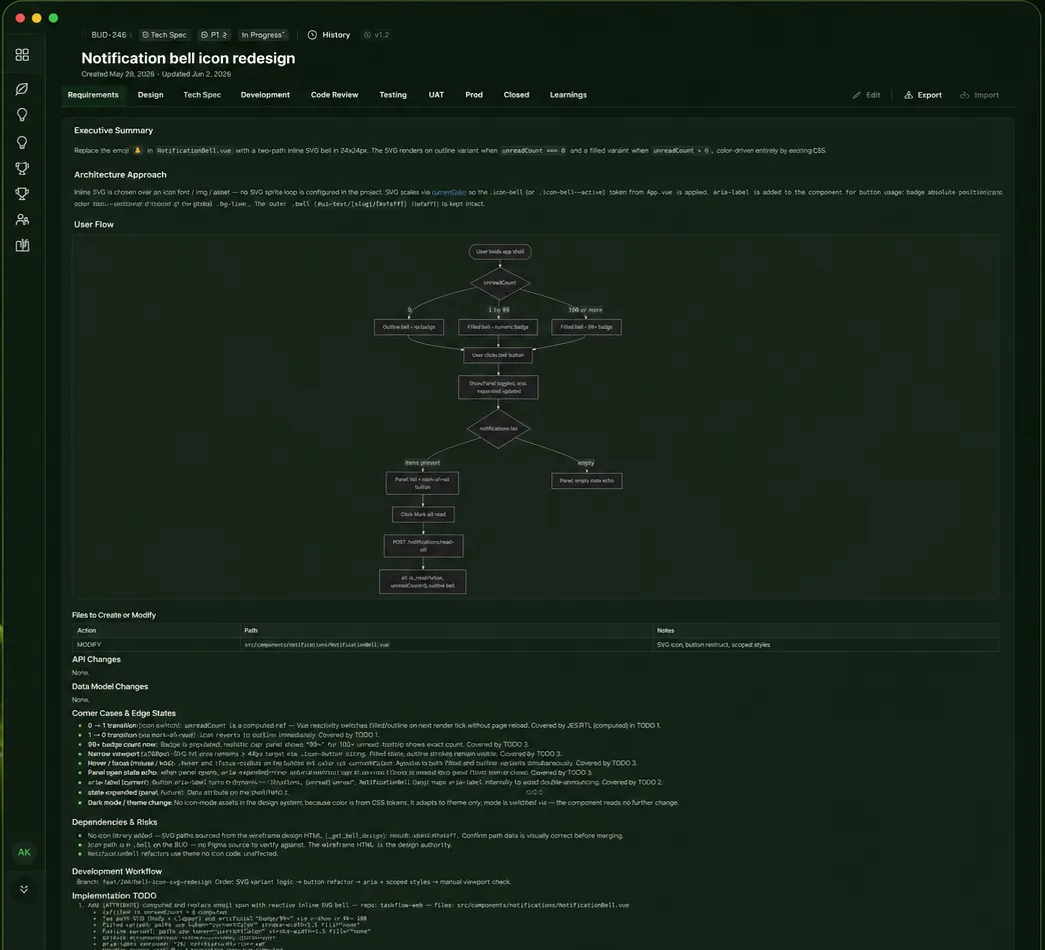Click the 'Architecture Approach' heading
The image size is (1045, 950).
pos(120,175)
